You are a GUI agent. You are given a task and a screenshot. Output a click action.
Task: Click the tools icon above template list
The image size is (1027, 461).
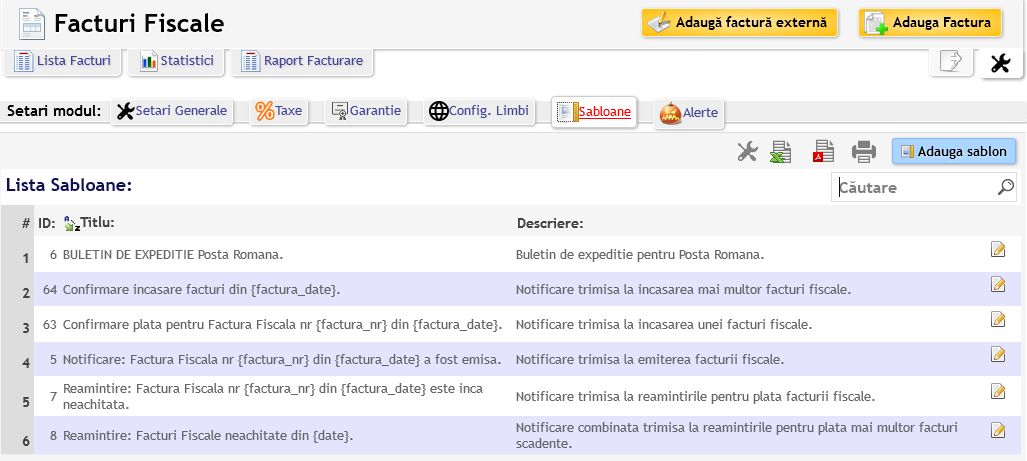point(747,152)
